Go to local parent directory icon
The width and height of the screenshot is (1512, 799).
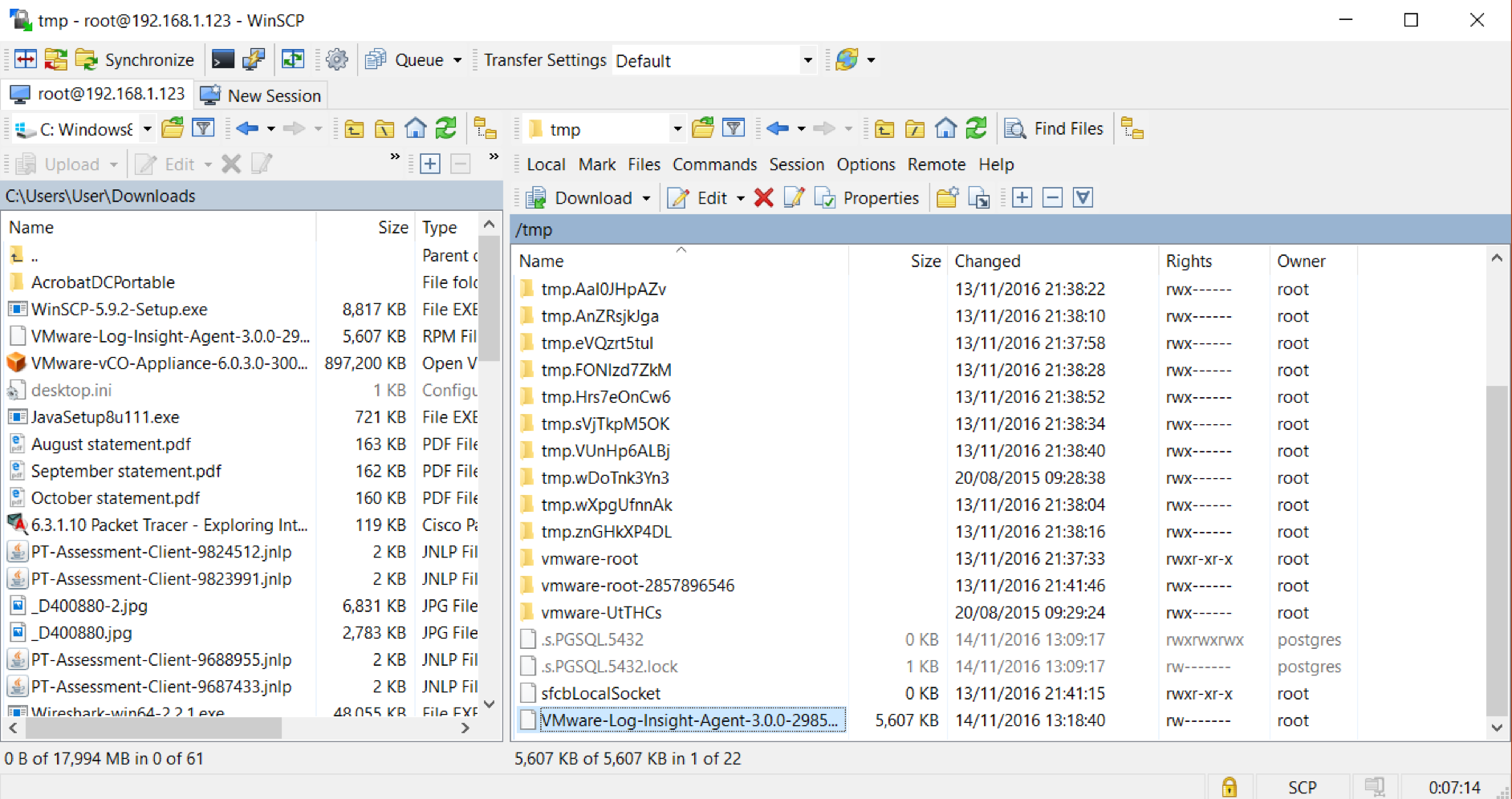click(354, 128)
